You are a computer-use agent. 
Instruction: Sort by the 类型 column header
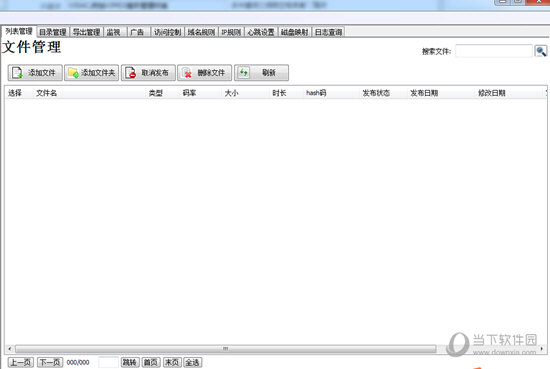point(156,93)
